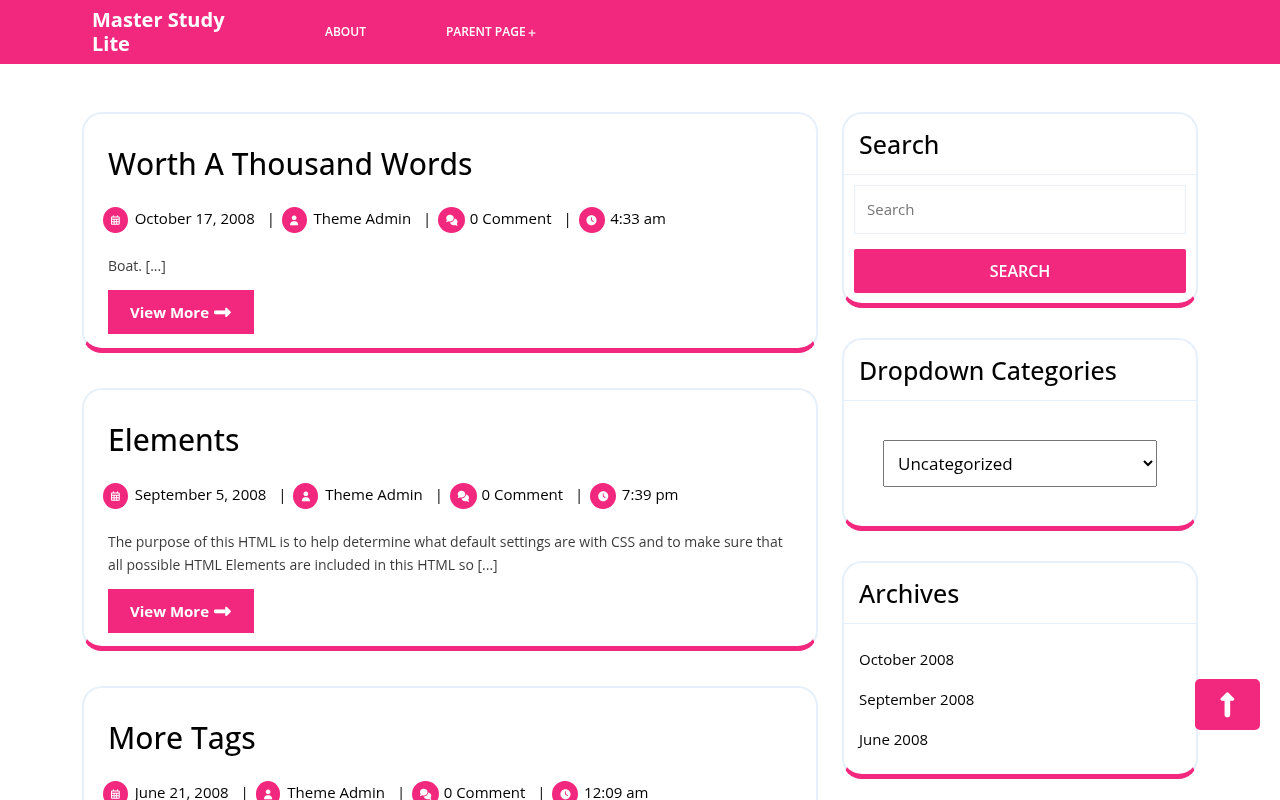Click 0 Comment on Elements post

pyautogui.click(x=522, y=495)
